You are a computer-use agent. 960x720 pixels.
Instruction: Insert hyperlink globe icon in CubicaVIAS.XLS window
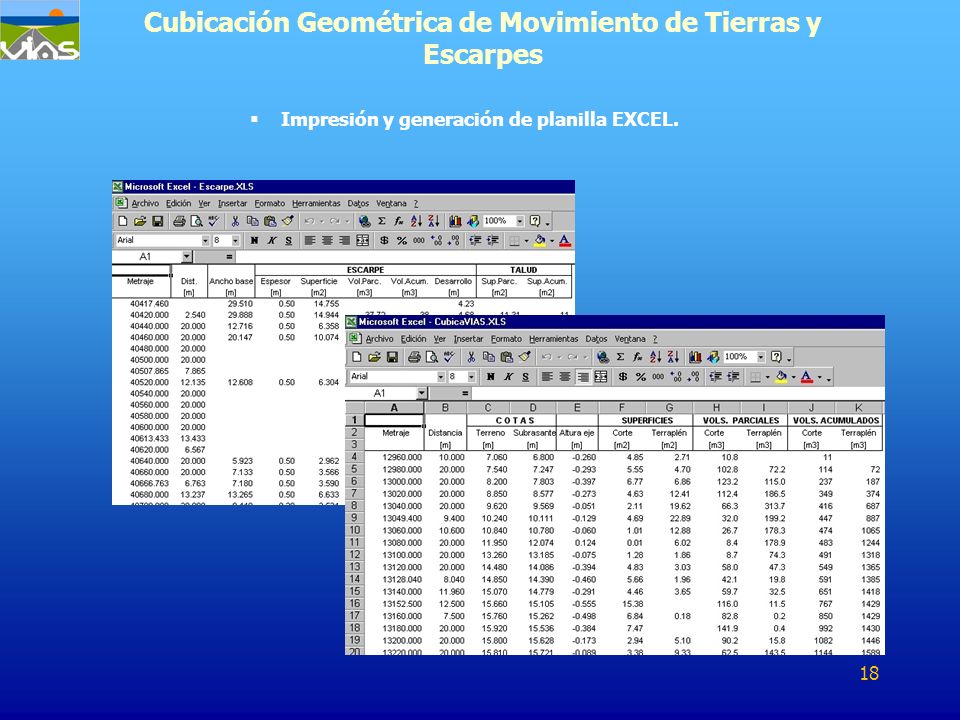(602, 357)
